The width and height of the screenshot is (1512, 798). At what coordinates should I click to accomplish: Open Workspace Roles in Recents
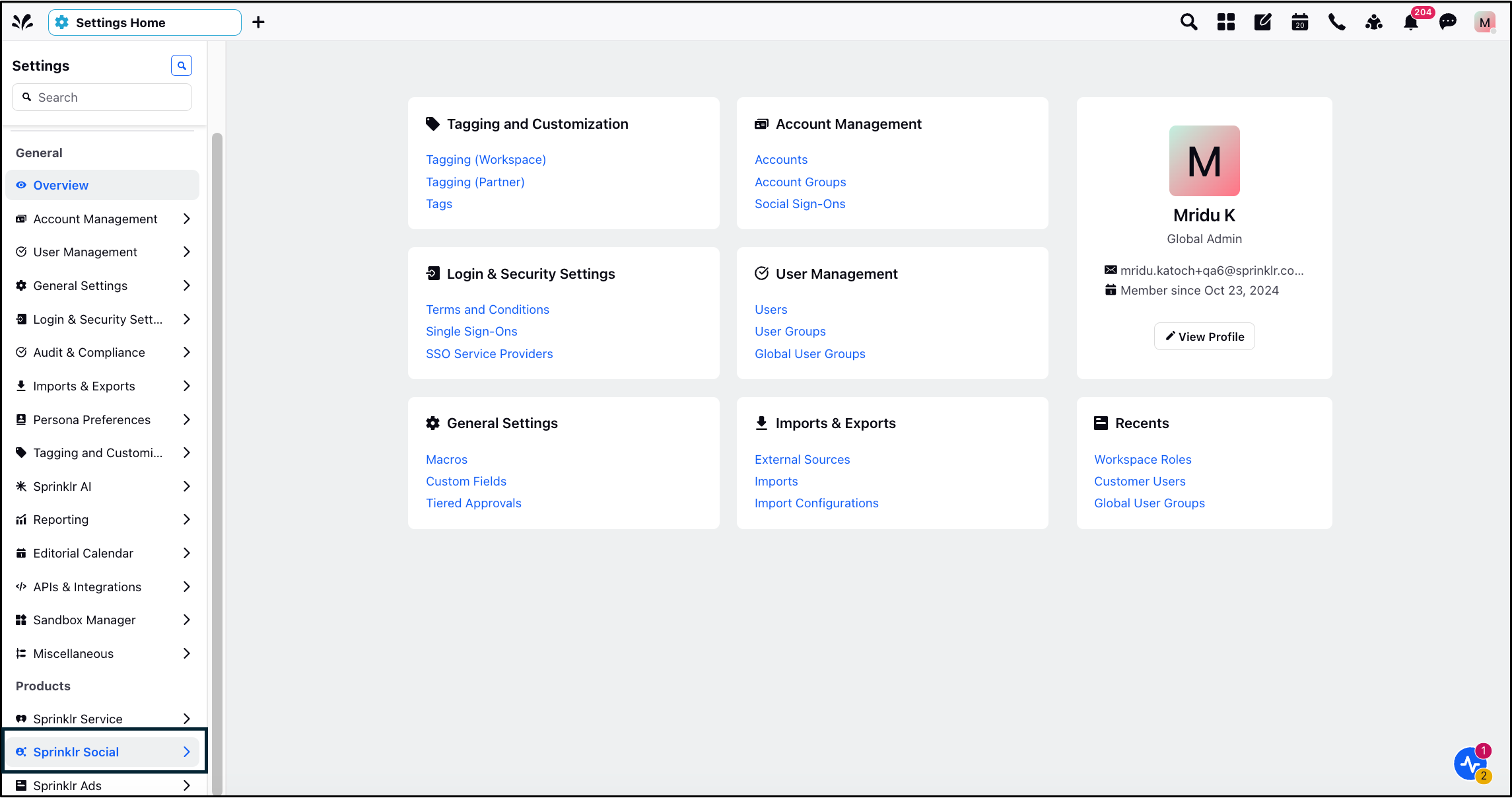point(1143,459)
